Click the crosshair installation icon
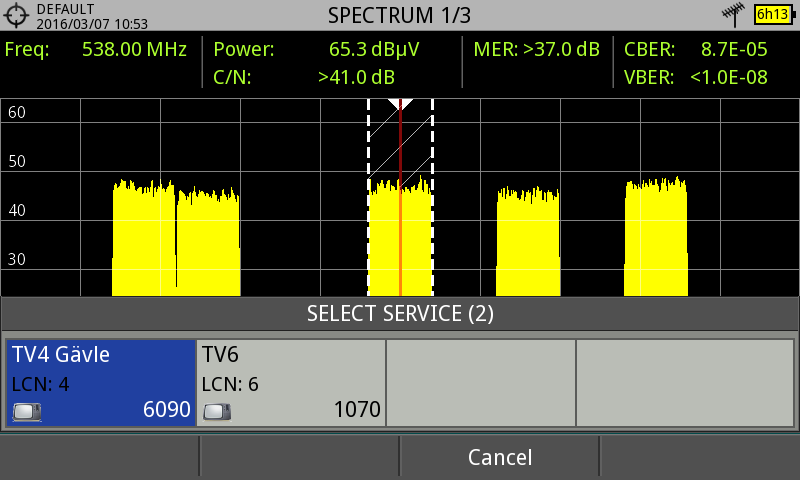 16,15
